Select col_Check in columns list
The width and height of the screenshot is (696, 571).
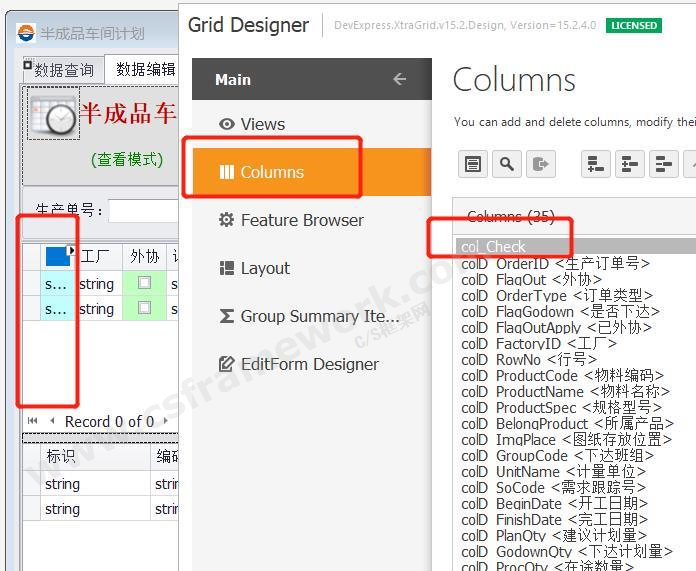494,246
